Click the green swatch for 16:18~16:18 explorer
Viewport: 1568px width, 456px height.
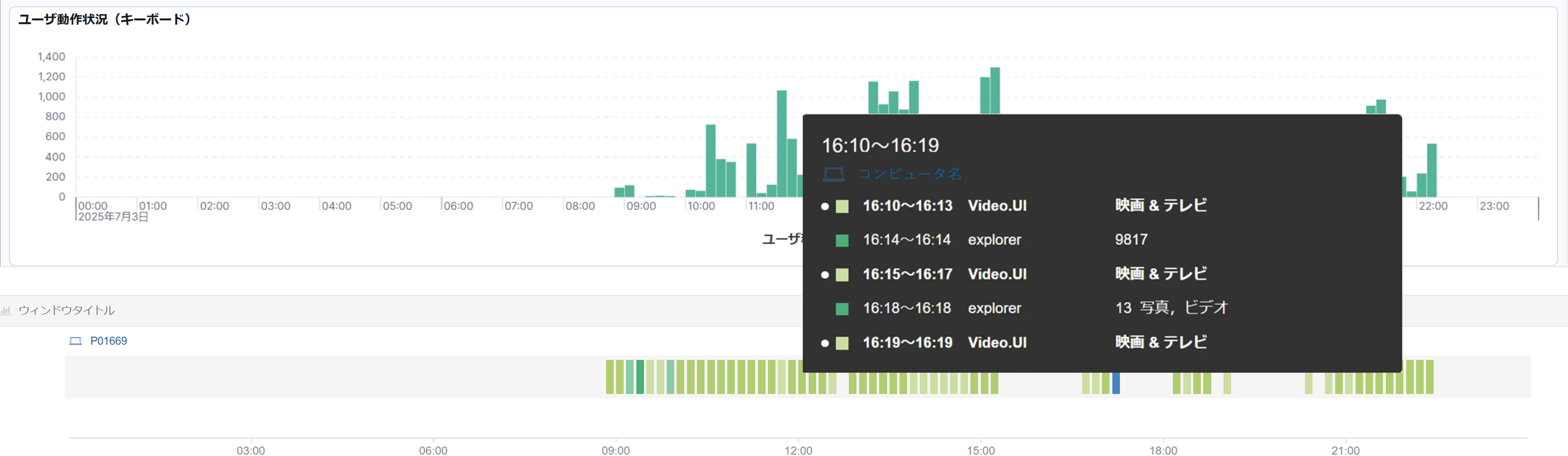tap(842, 309)
